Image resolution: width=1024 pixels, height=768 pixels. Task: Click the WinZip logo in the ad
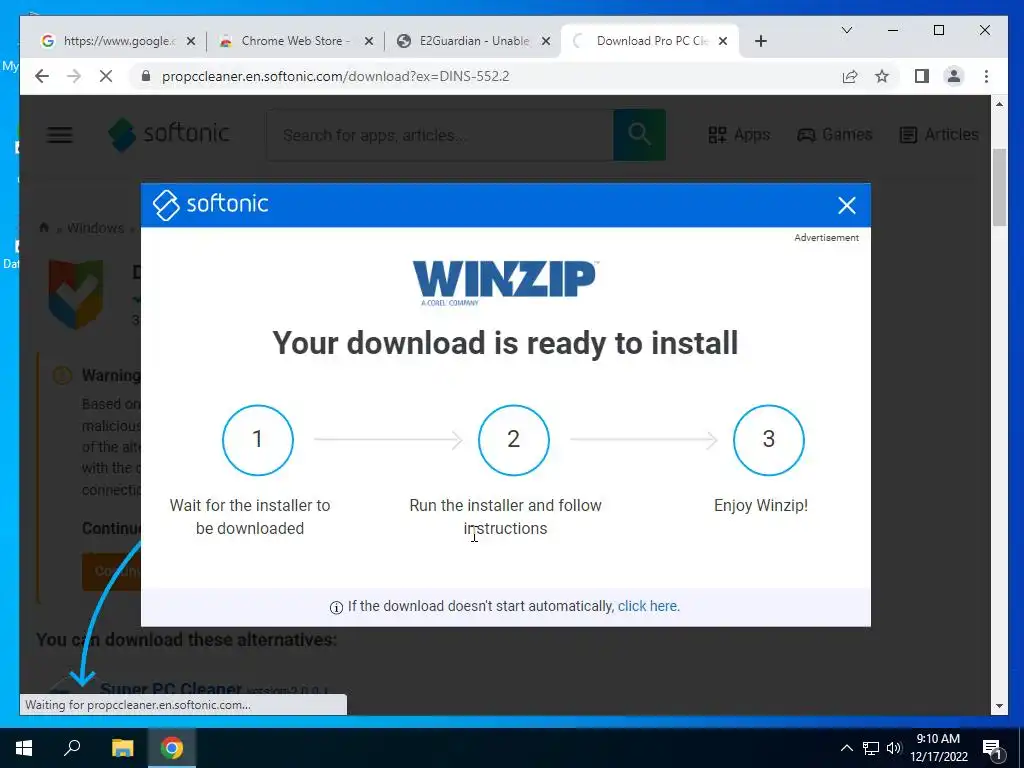coord(505,283)
